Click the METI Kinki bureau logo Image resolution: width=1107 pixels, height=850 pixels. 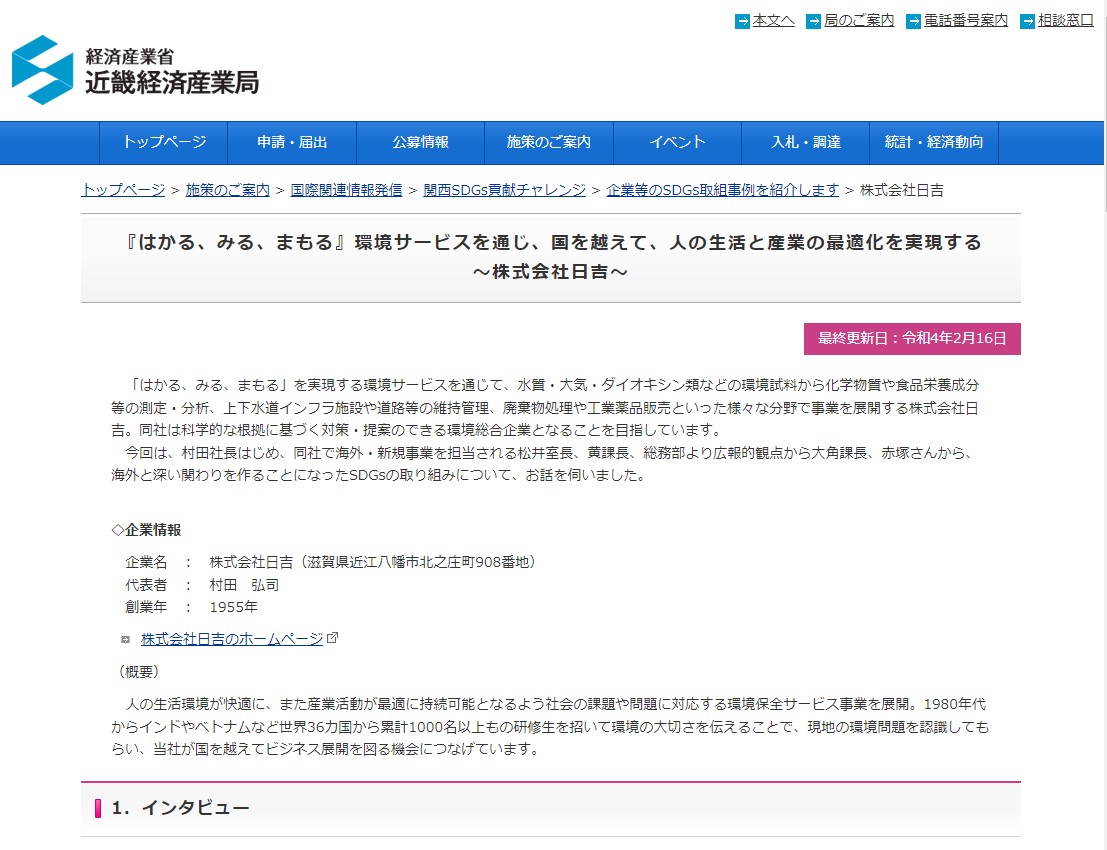point(135,70)
